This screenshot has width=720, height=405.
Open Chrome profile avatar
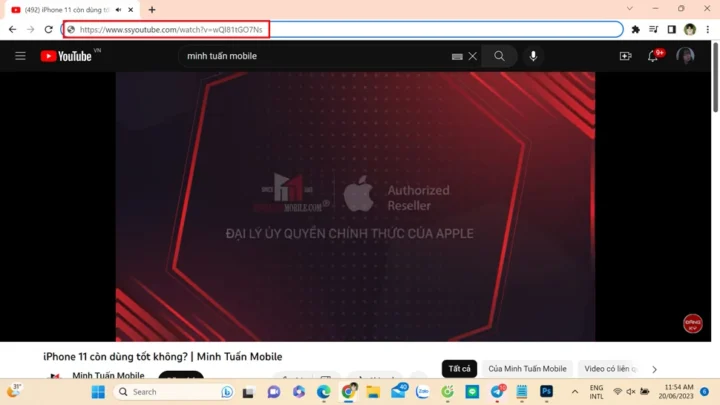(x=690, y=29)
